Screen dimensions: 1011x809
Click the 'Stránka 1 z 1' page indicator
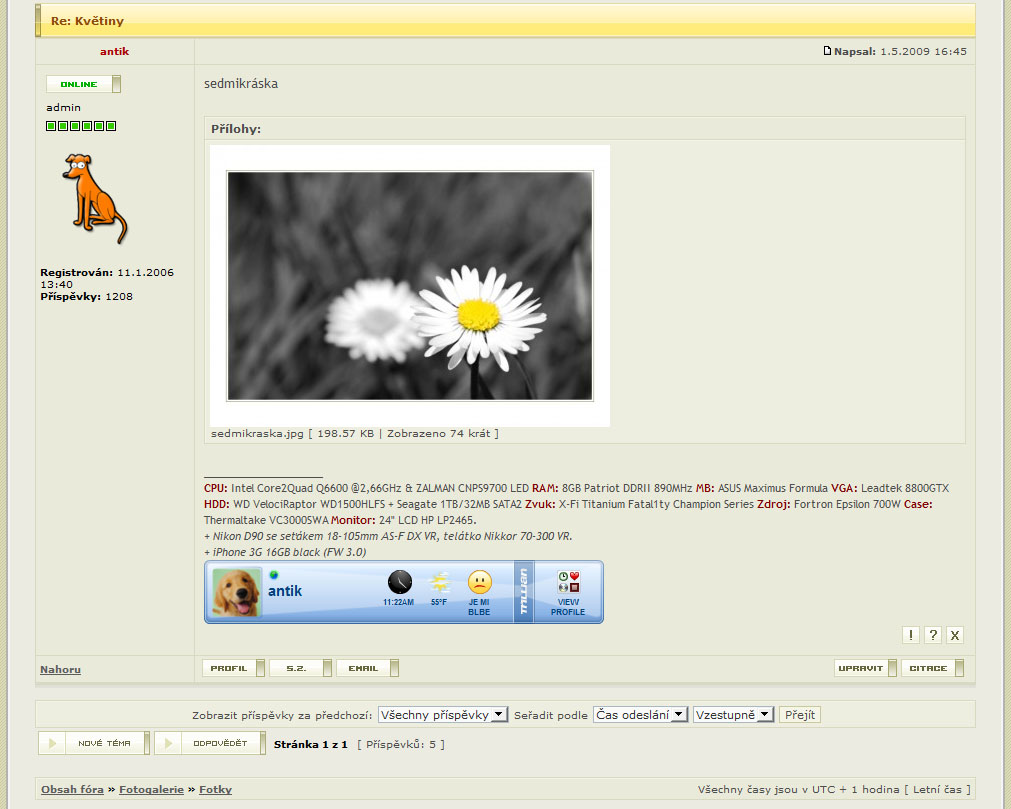click(311, 745)
